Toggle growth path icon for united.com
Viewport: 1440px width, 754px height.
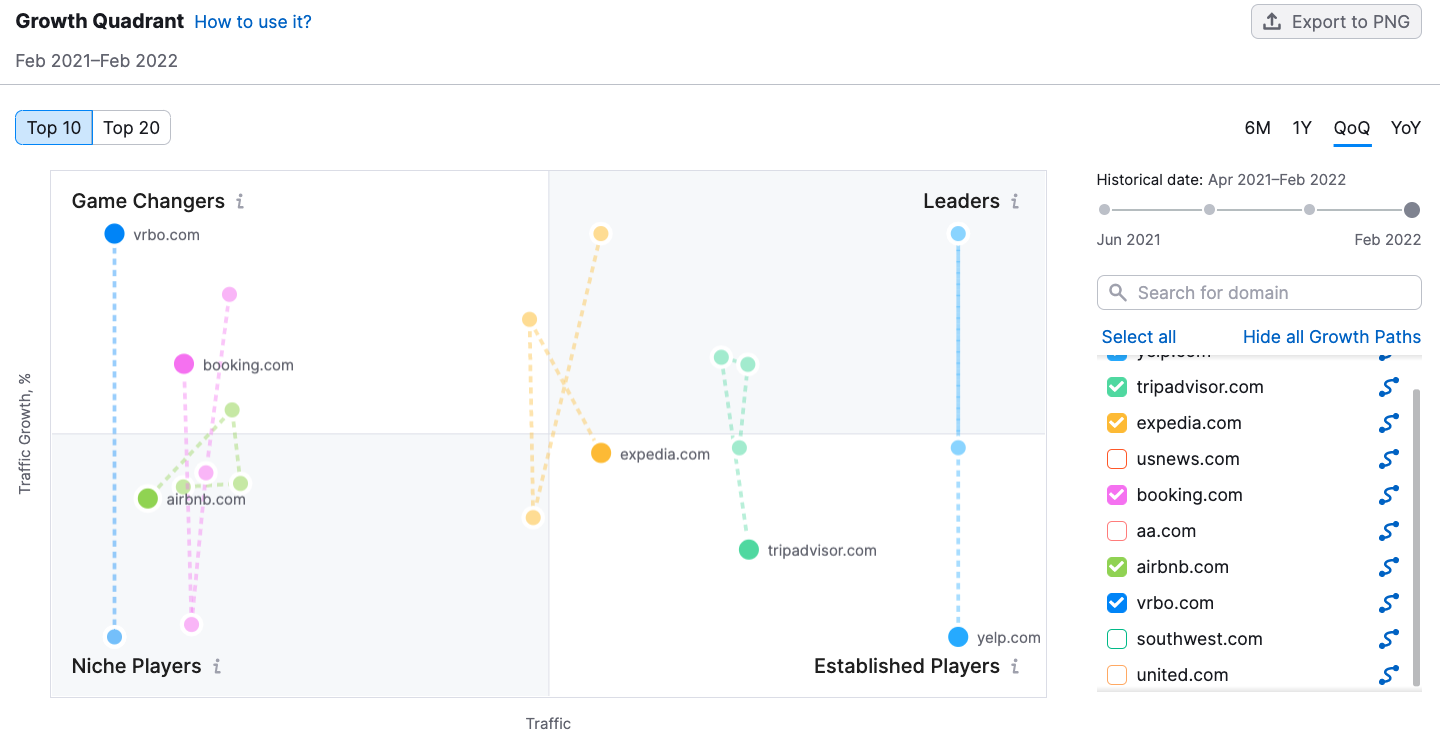[x=1388, y=675]
